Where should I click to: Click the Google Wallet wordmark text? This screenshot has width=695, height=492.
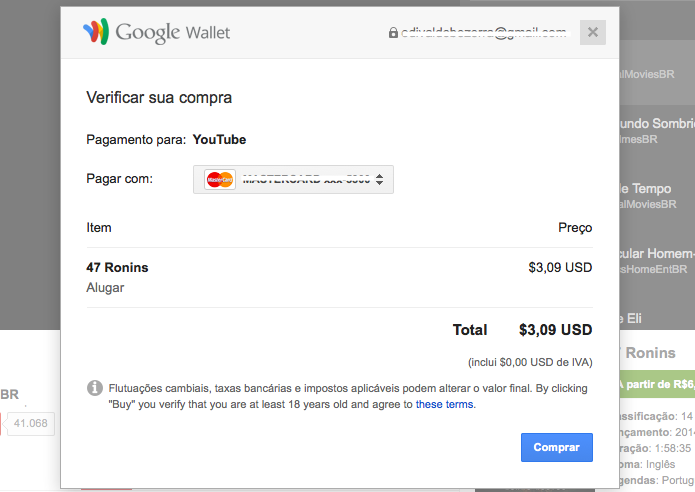click(173, 32)
